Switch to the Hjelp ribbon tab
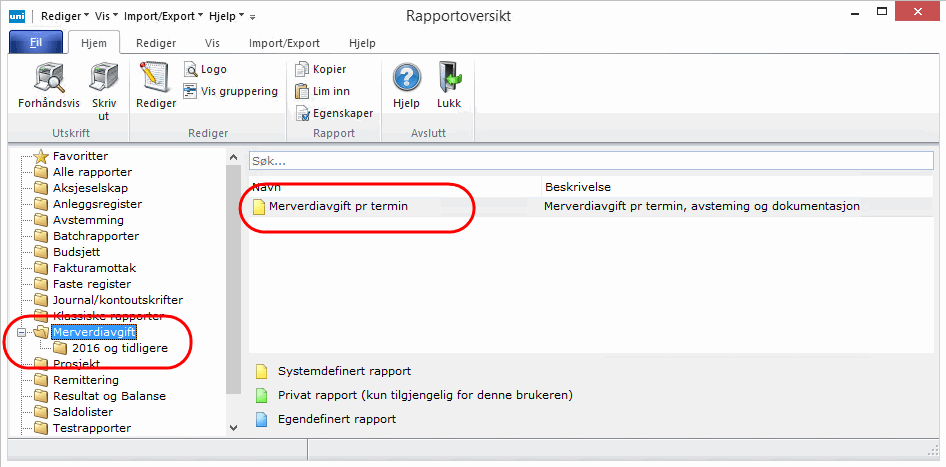Screen dimensions: 946x467 (x=362, y=43)
